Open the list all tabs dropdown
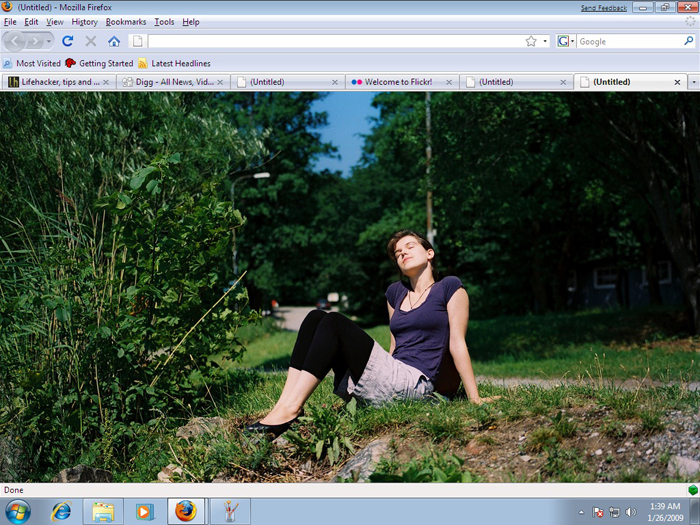The width and height of the screenshot is (700, 525). 694,82
